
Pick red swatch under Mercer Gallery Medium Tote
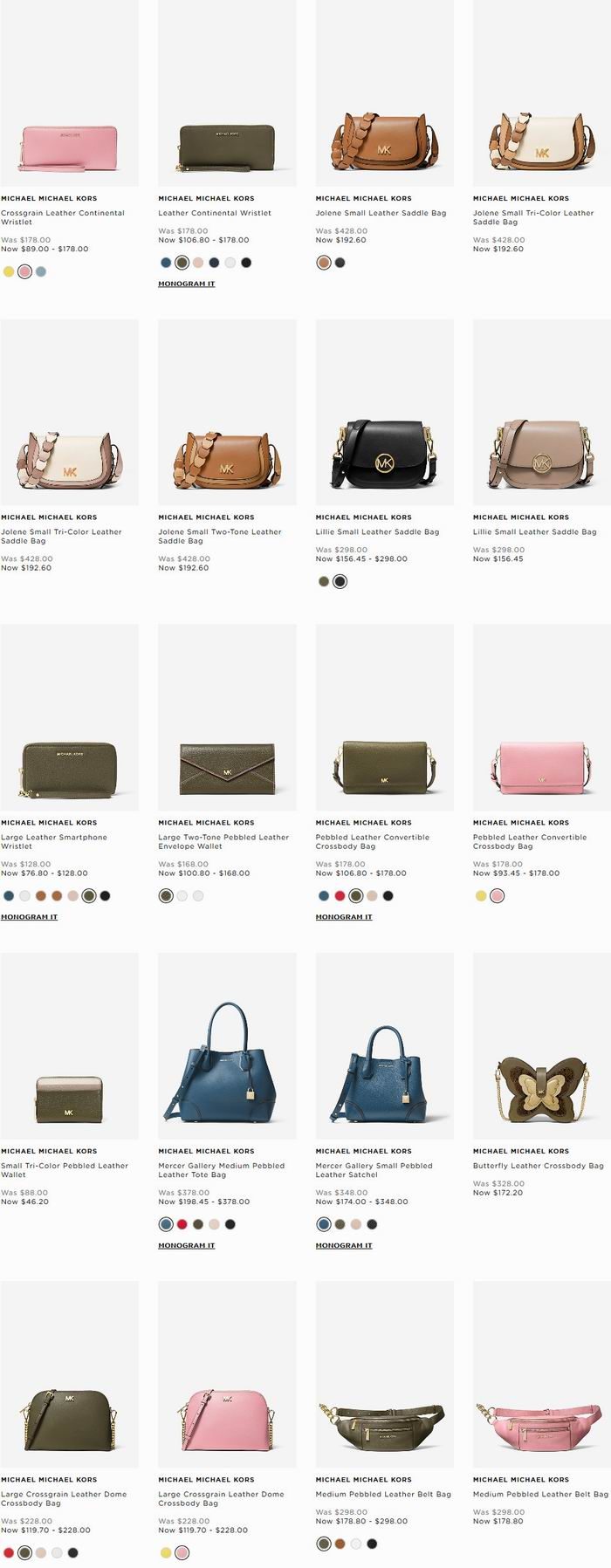[x=182, y=1224]
